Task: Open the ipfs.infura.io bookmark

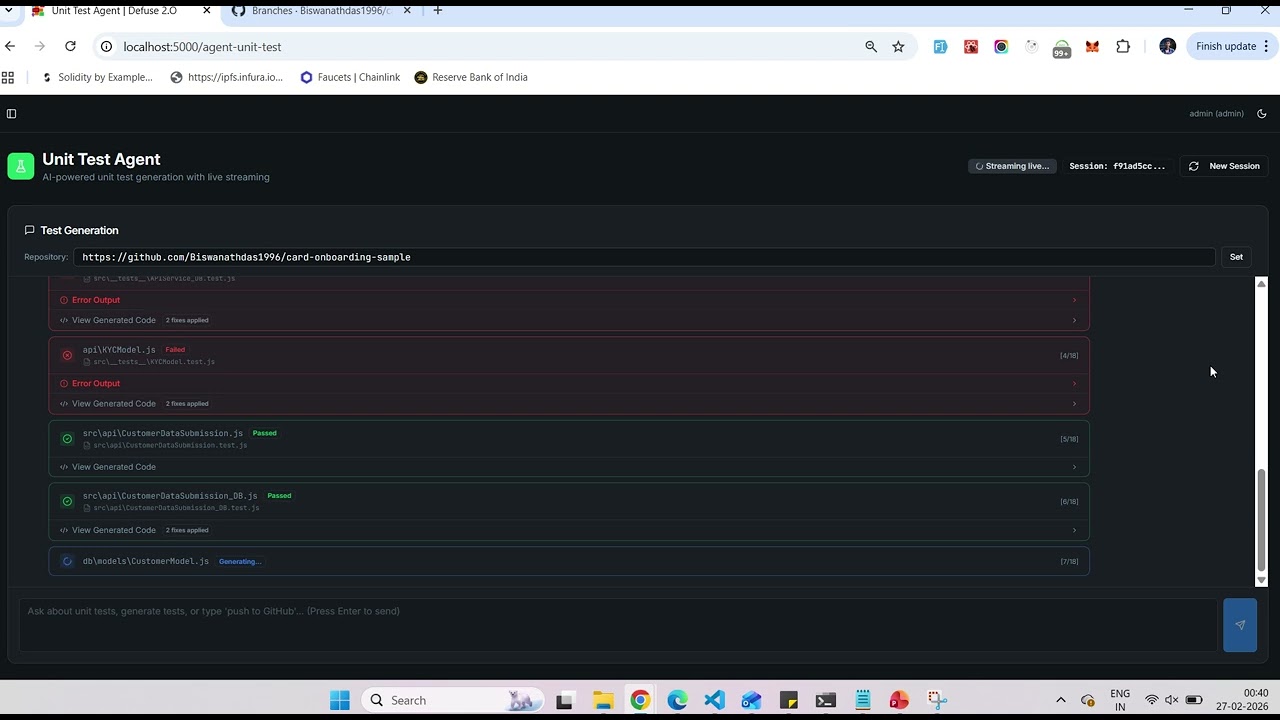Action: pyautogui.click(x=227, y=77)
